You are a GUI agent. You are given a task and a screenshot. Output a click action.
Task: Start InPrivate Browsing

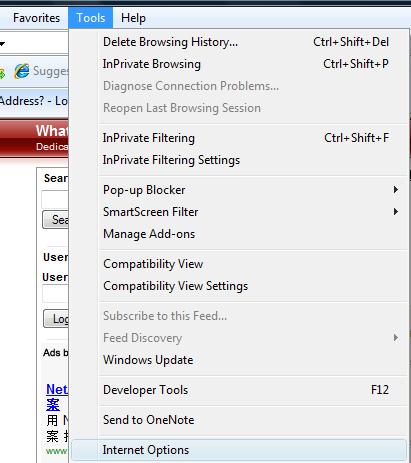[239, 64]
